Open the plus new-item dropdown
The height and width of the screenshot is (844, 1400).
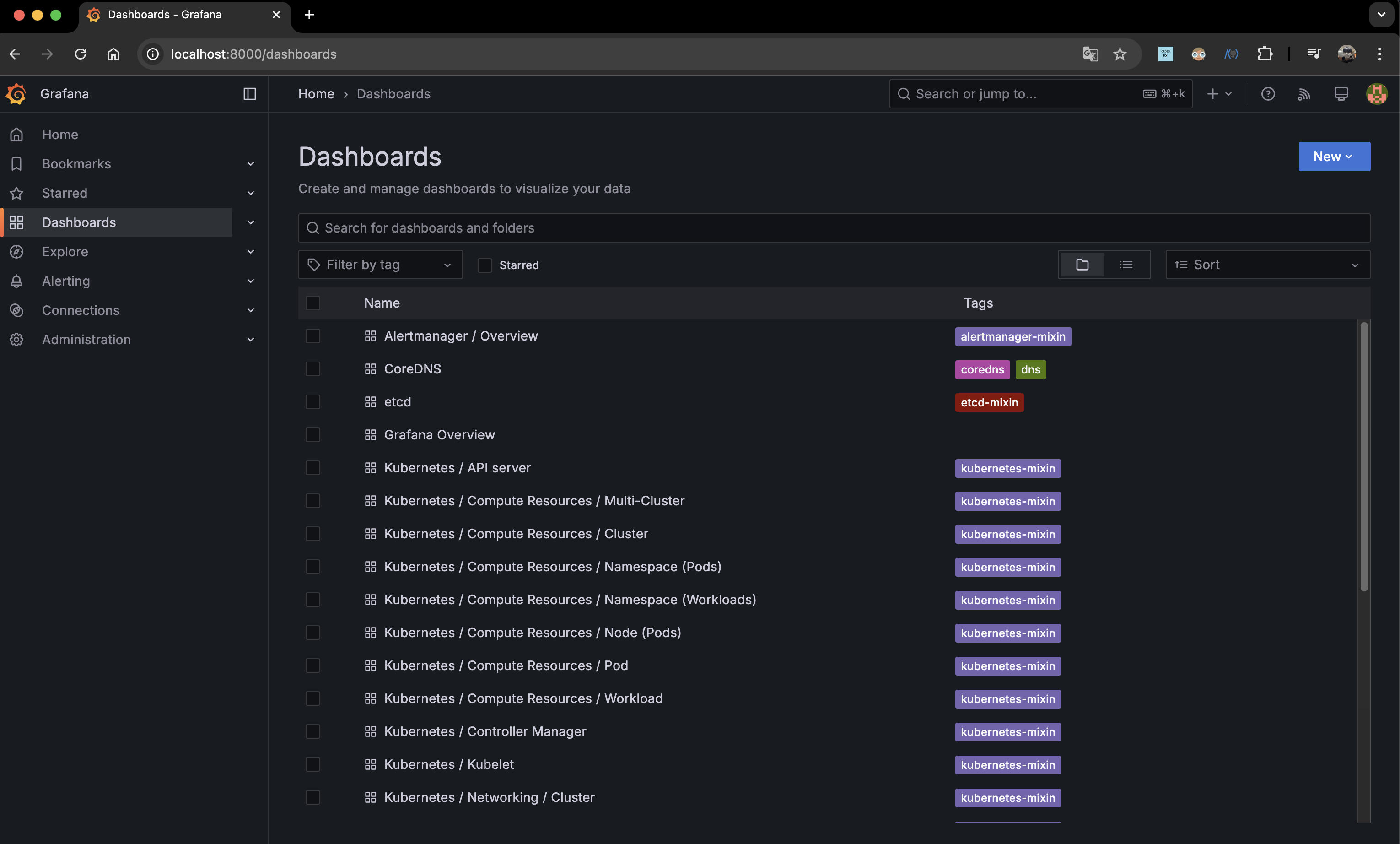click(1219, 94)
